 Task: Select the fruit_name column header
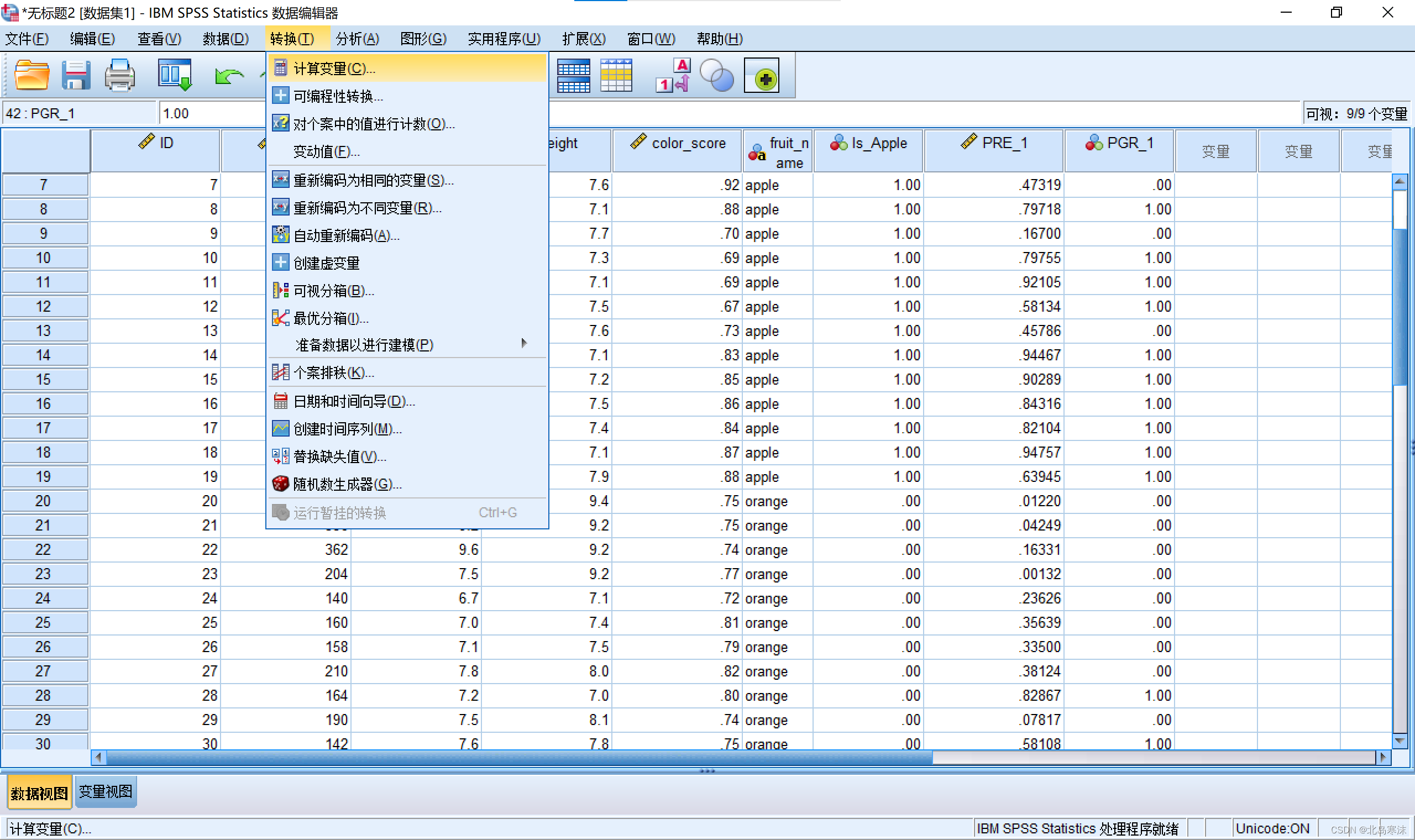pyautogui.click(x=778, y=150)
